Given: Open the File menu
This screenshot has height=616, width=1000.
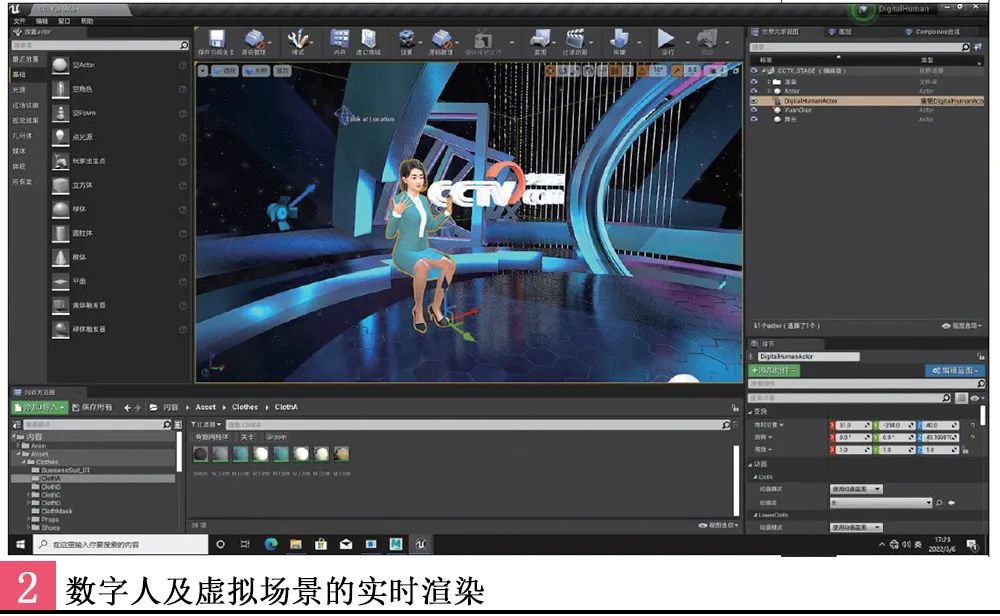Looking at the screenshot, I should pyautogui.click(x=19, y=20).
